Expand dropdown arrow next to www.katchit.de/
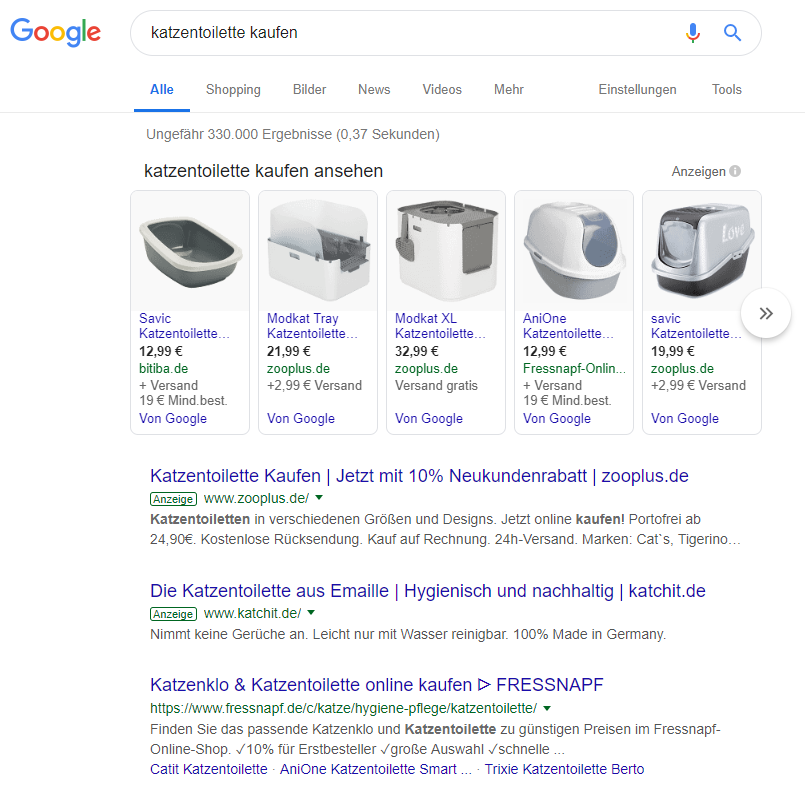805x797 pixels. 311,613
